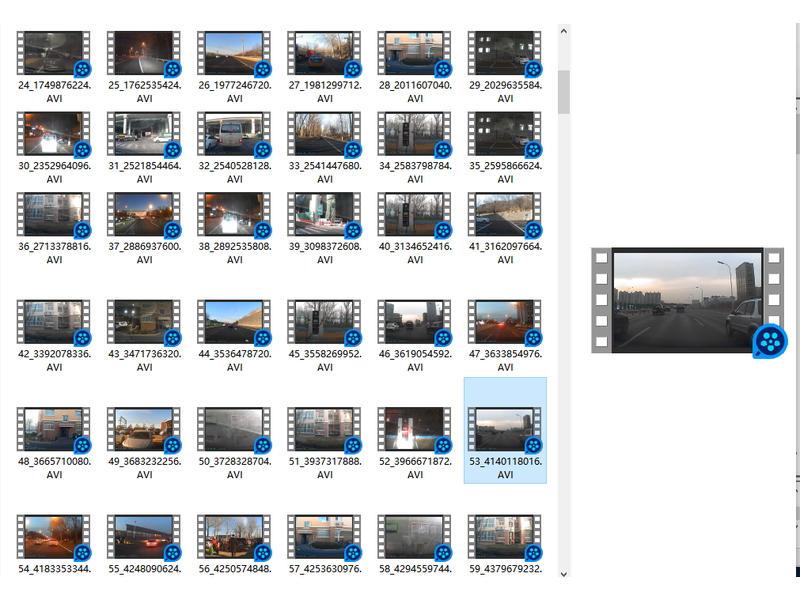
Task: Click the 45_3558269952.AVI icon
Action: (325, 322)
